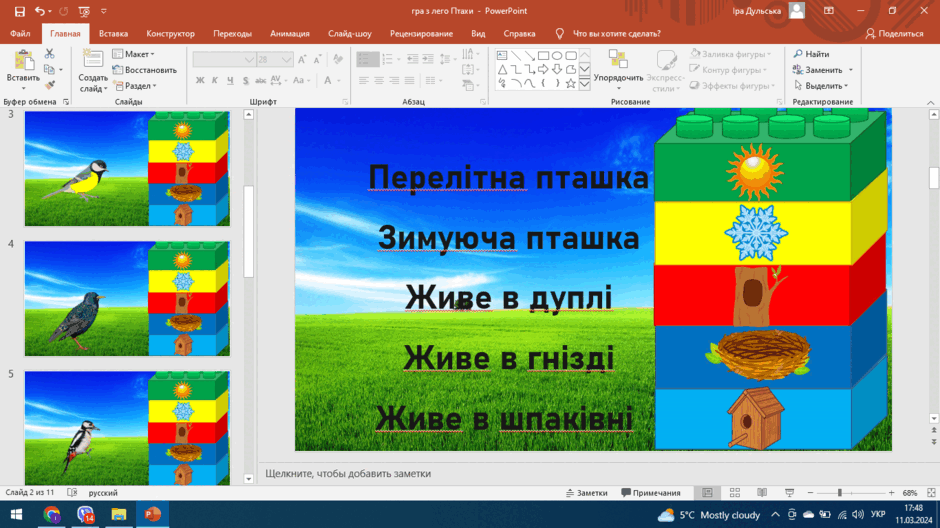Click the Save icon in quick access toolbar
This screenshot has height=528, width=940.
20,11
